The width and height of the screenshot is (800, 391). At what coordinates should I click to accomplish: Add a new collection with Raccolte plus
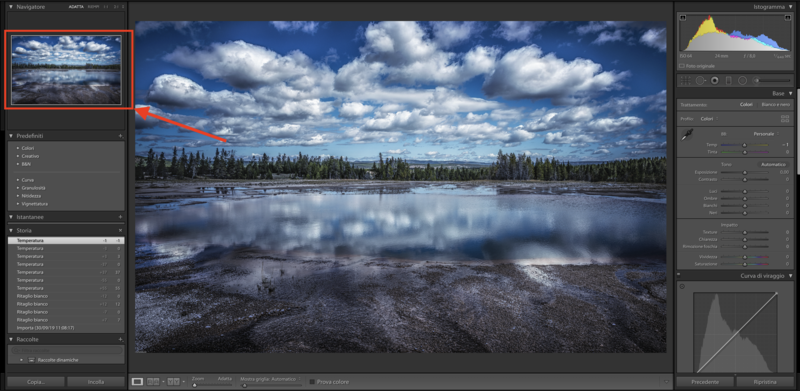coord(121,339)
